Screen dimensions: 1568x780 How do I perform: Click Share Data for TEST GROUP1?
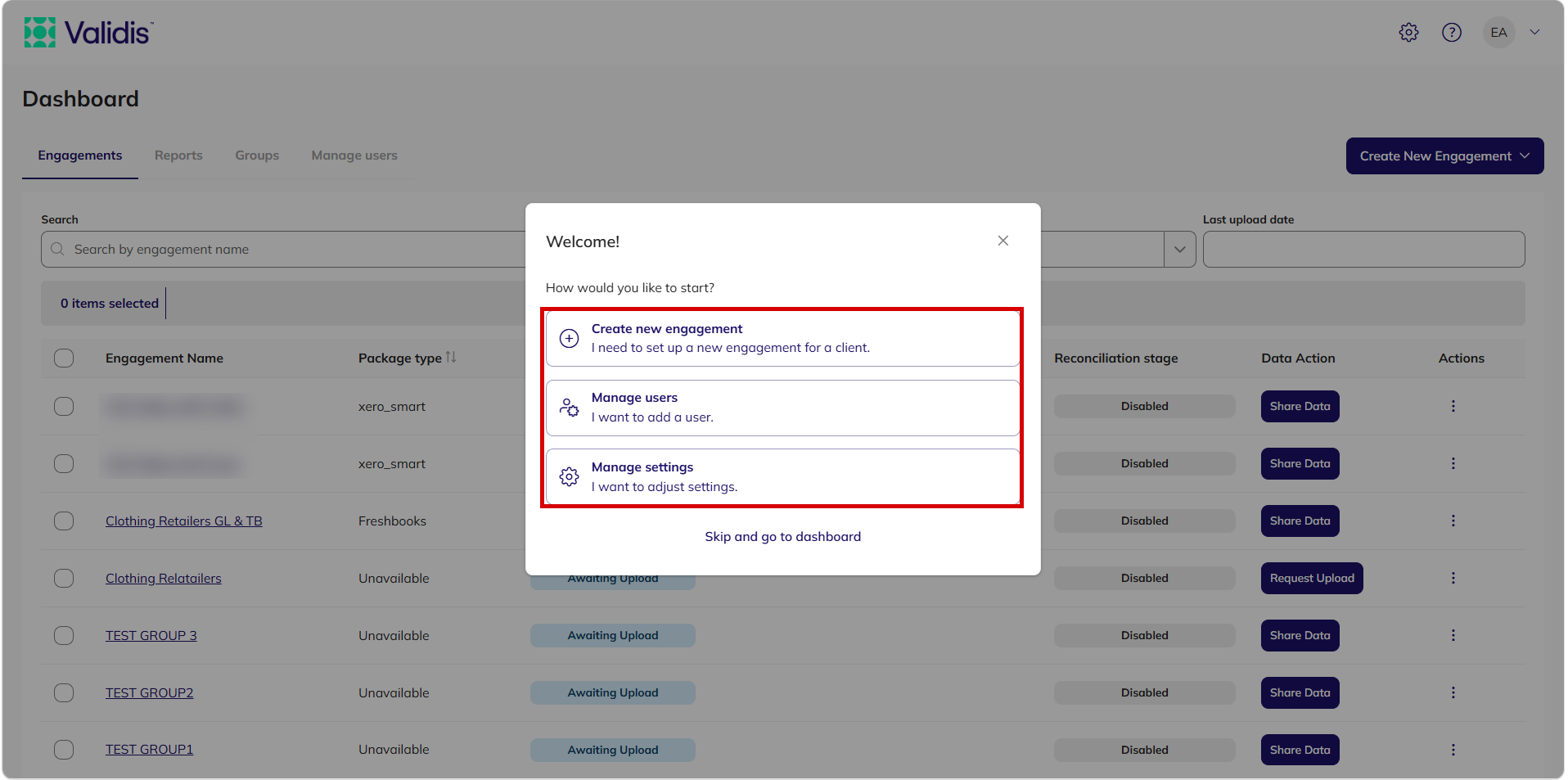(1300, 750)
